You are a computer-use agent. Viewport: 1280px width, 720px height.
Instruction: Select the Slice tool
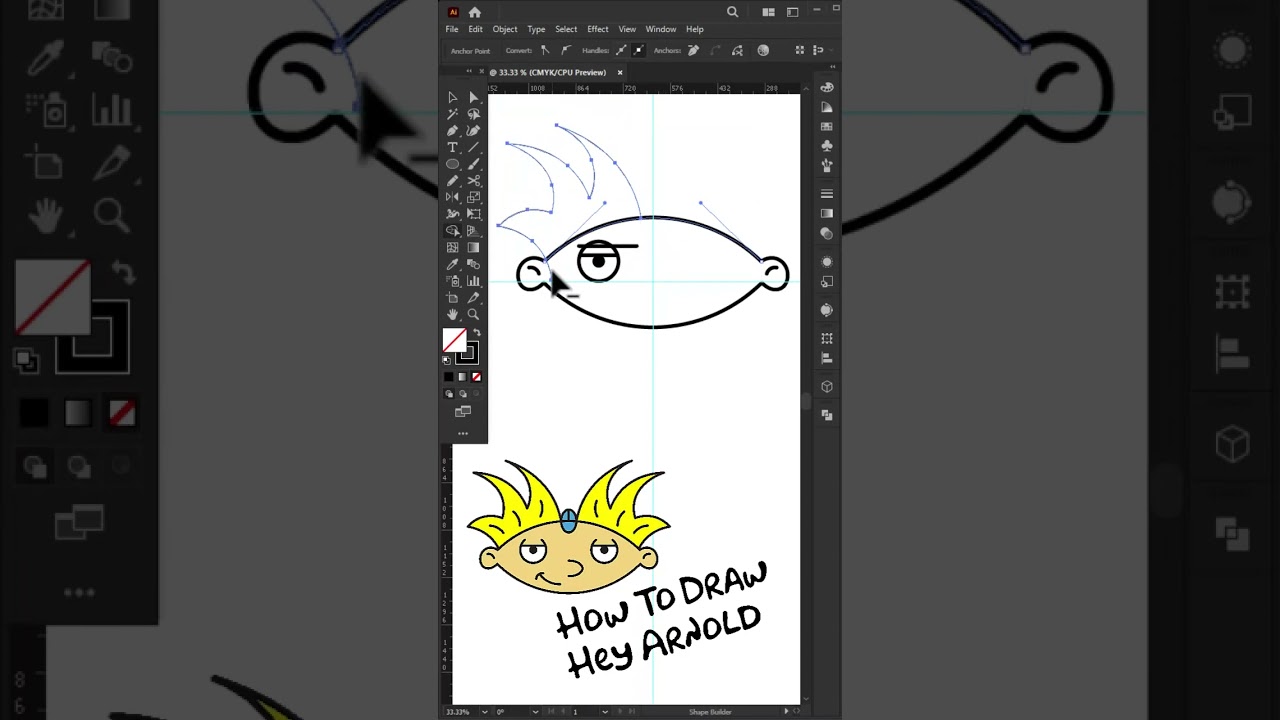click(473, 297)
